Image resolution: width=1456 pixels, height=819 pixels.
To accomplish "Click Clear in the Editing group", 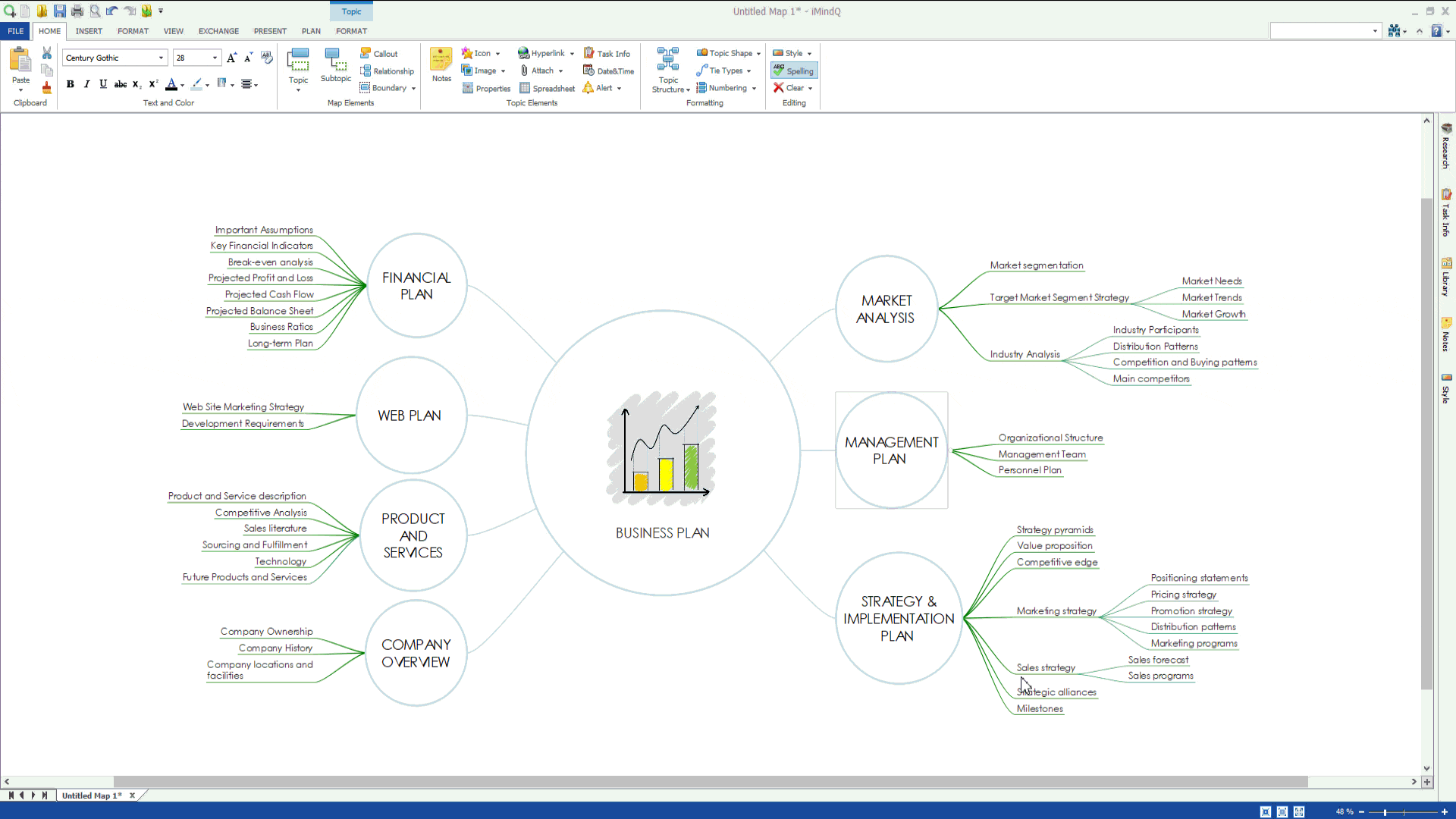I will tap(792, 88).
